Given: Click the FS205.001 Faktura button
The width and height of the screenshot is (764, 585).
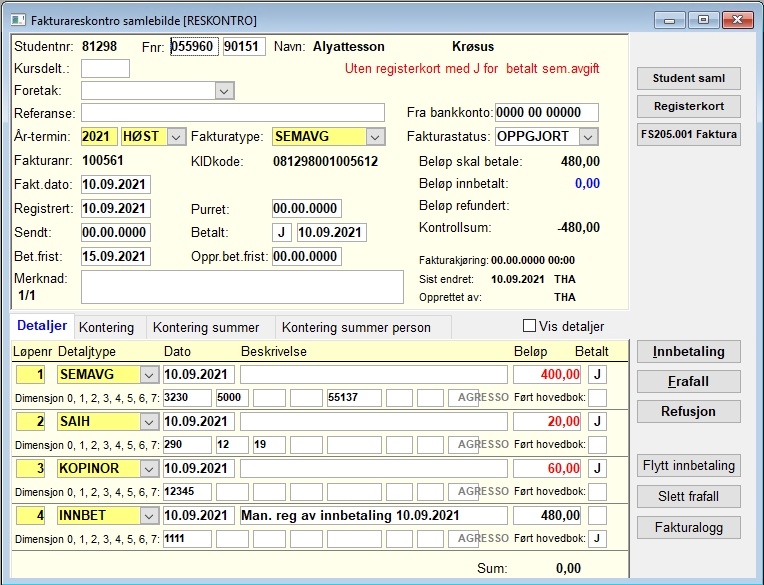Looking at the screenshot, I should (688, 134).
